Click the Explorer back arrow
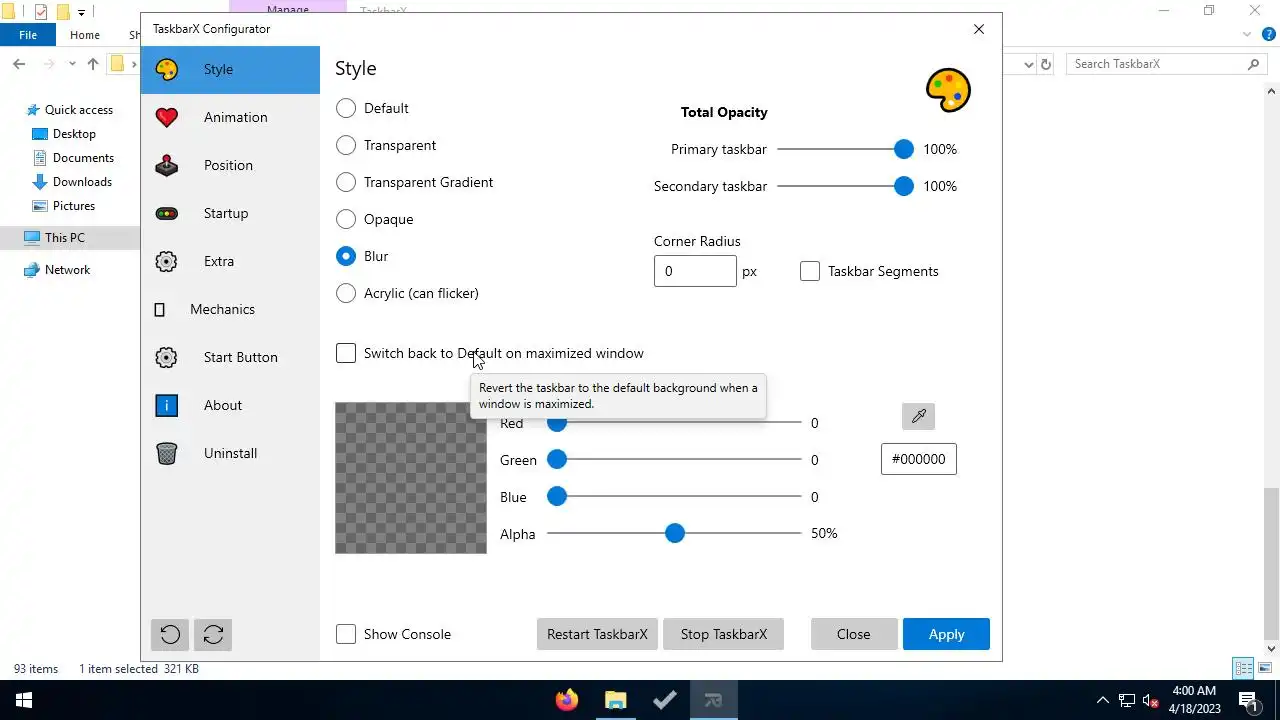This screenshot has height=720, width=1280. click(19, 64)
